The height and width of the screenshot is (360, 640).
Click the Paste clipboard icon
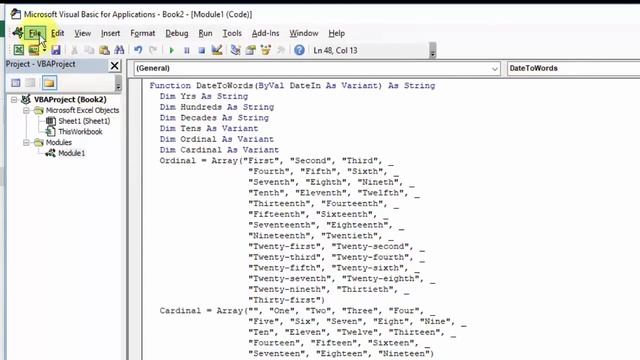pyautogui.click(x=104, y=50)
